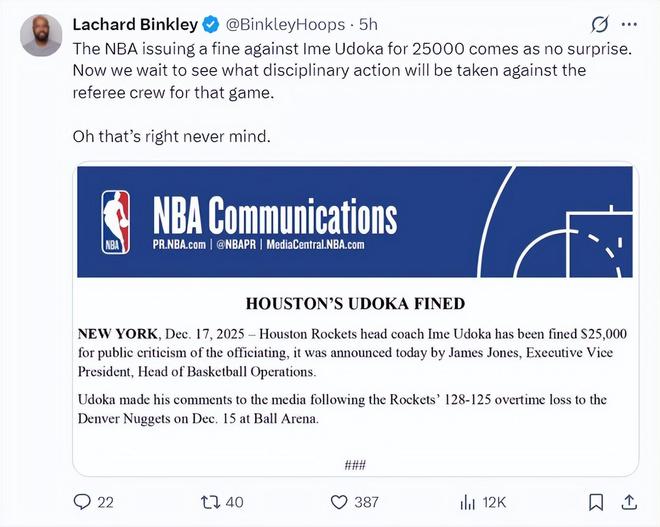This screenshot has width=660, height=527.
Task: Click the 5h post timestamp
Action: click(368, 23)
